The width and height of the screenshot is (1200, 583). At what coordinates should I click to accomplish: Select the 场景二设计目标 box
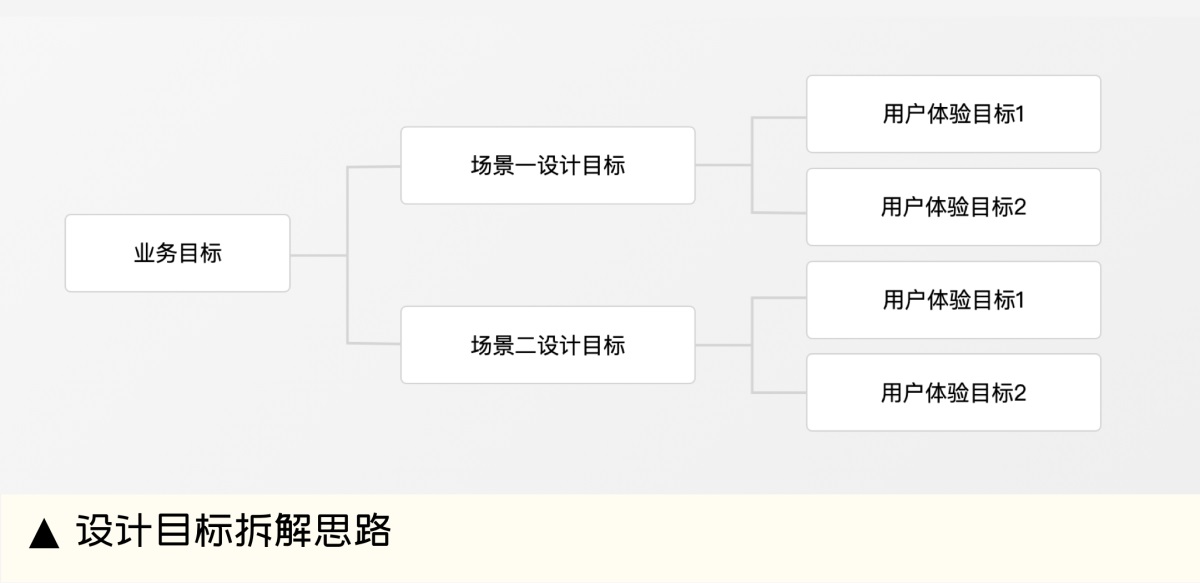tap(547, 345)
